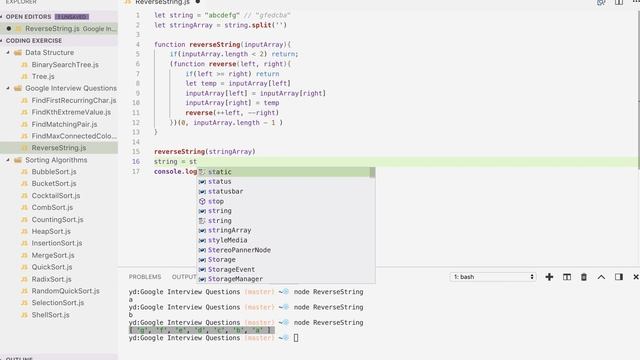Close the terminal panel
Screen dimensions: 640x360
(x=636, y=277)
